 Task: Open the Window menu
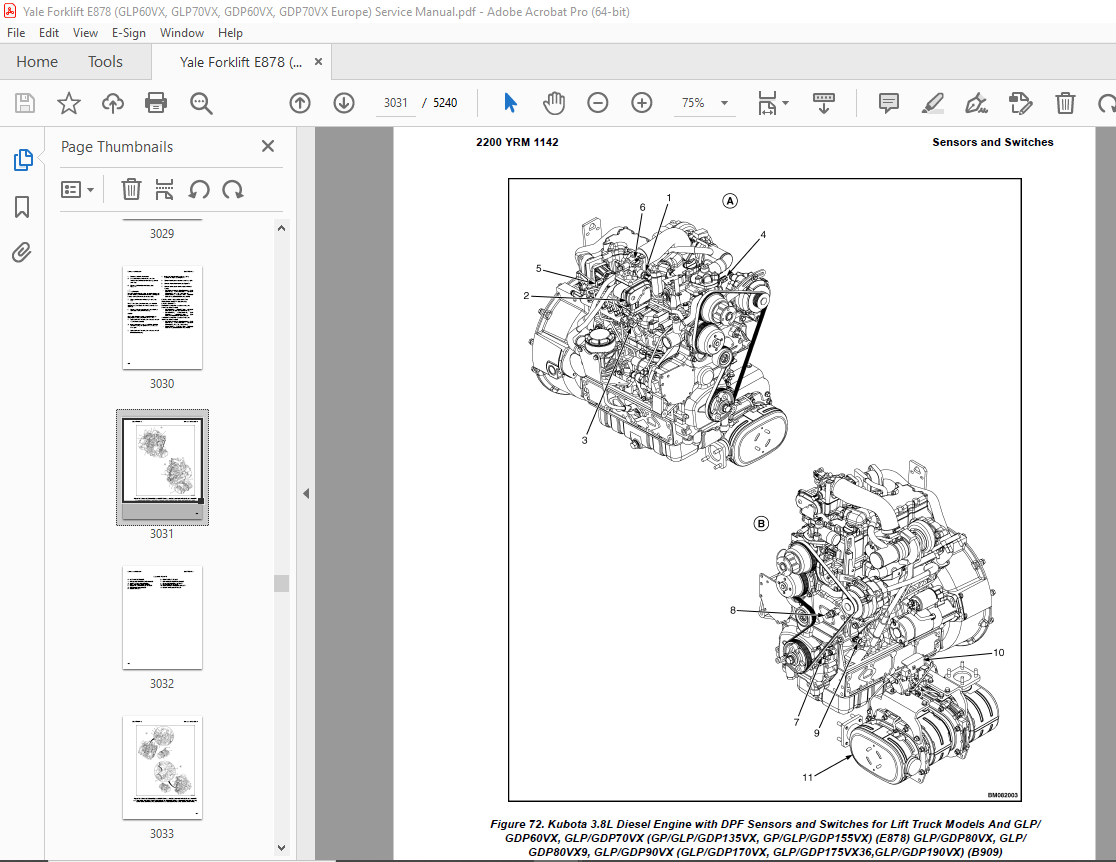(181, 33)
